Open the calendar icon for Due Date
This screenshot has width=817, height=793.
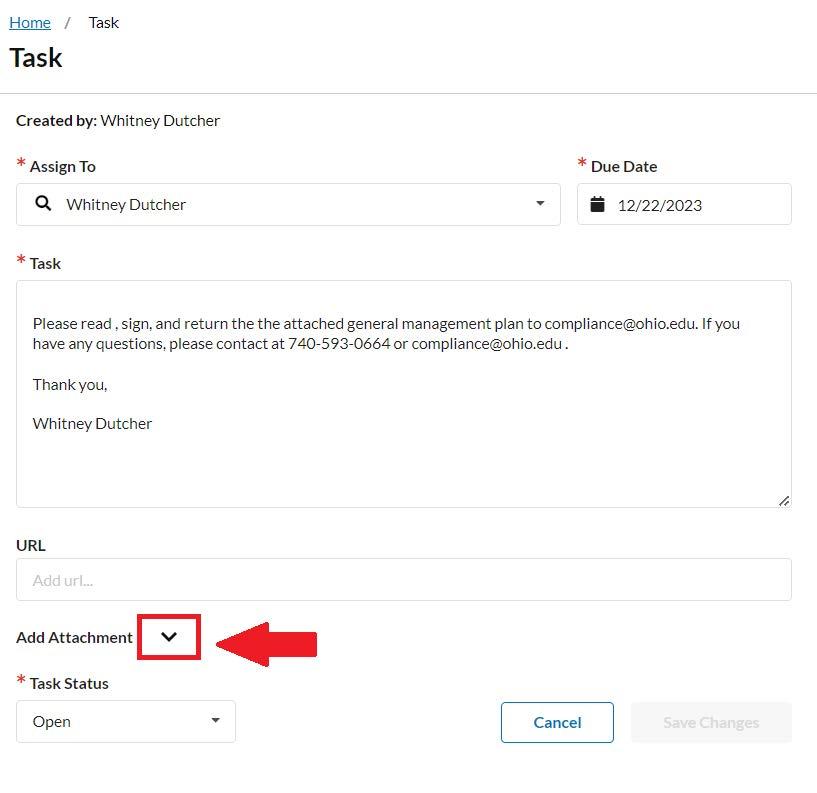coord(597,204)
